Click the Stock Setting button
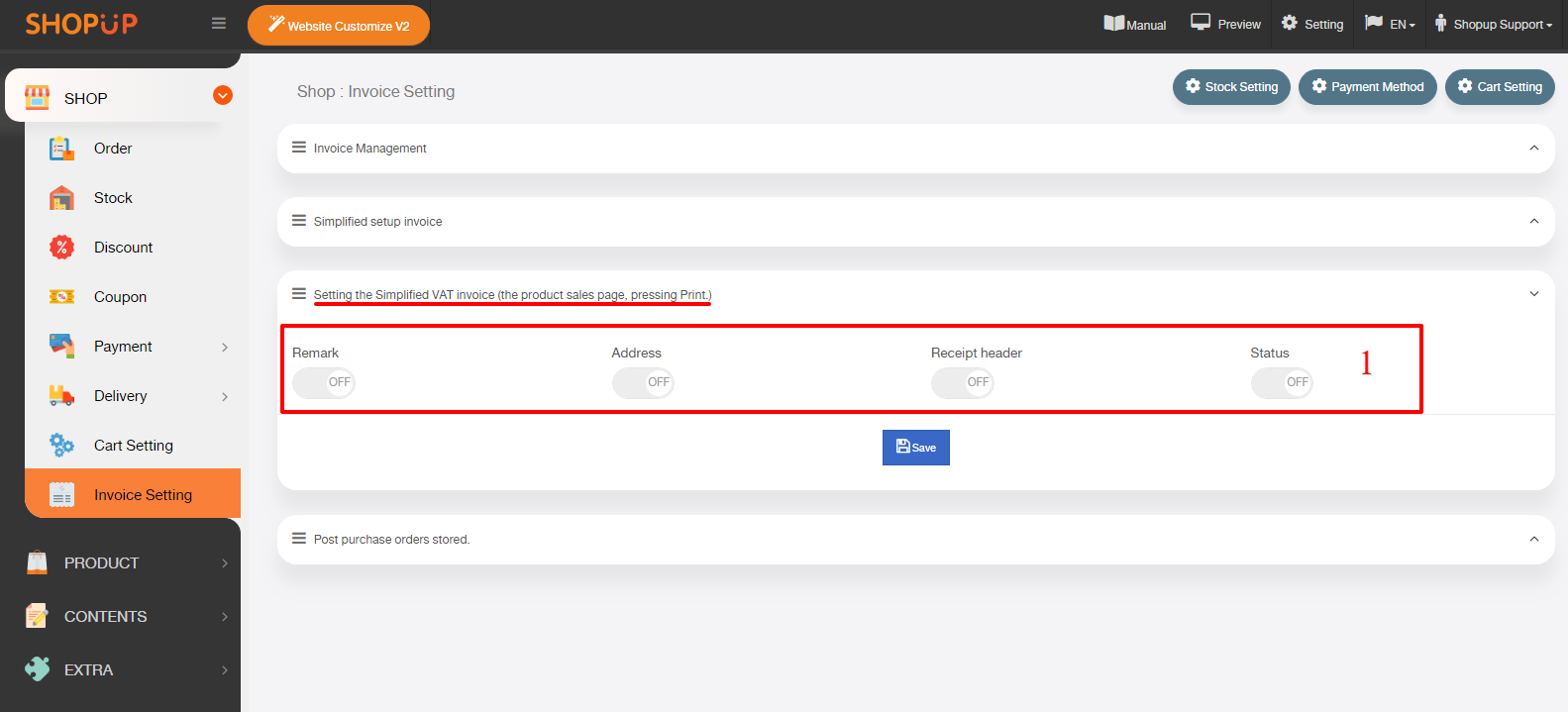 click(1231, 87)
